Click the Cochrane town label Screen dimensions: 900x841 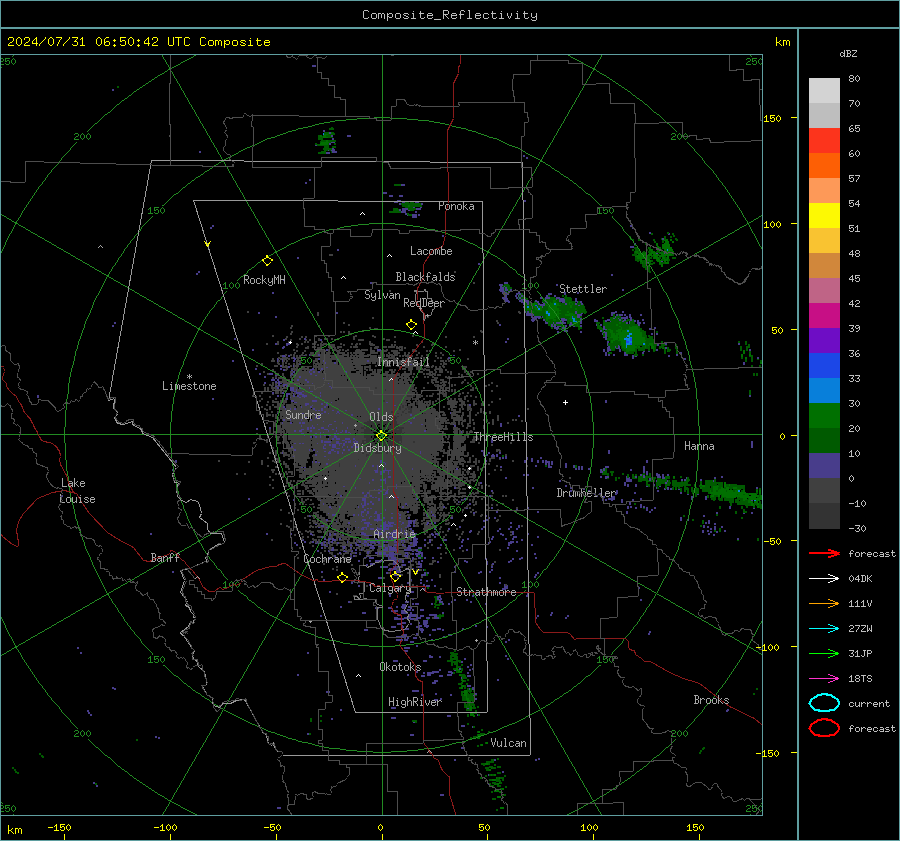tap(327, 559)
